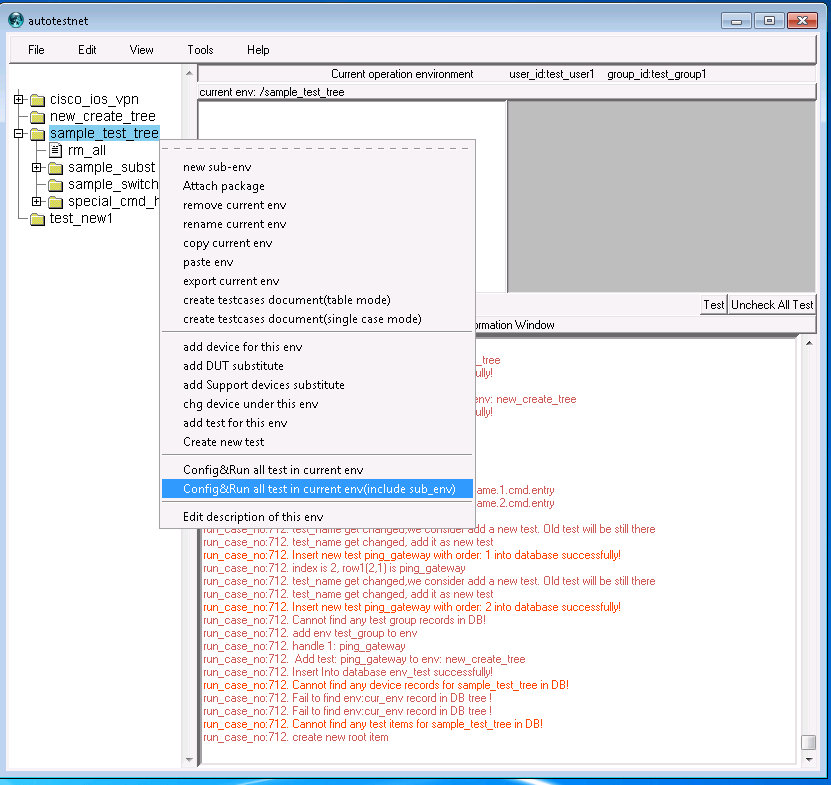
Task: Click the sample_subst folder icon
Action: click(56, 168)
